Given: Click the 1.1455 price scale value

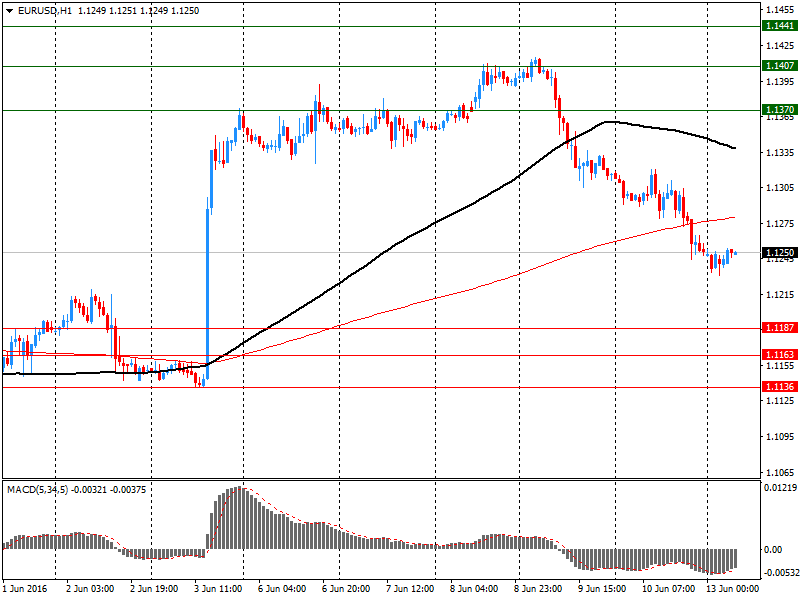Looking at the screenshot, I should pos(780,10).
